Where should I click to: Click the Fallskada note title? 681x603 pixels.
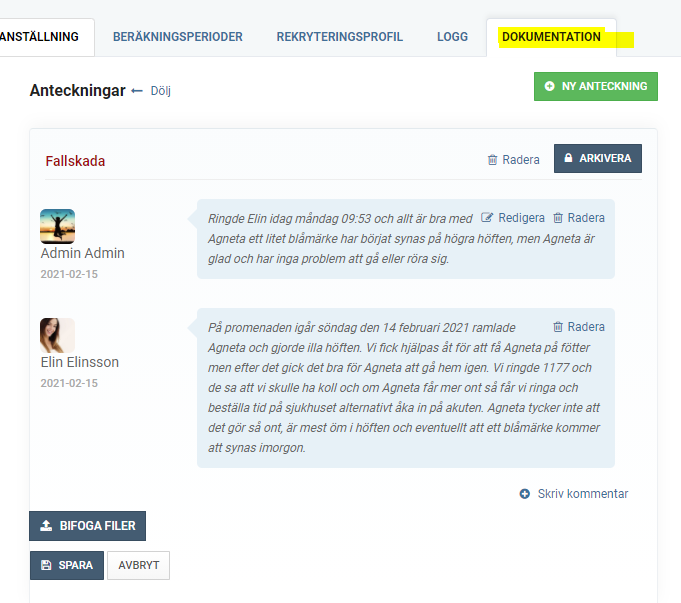pyautogui.click(x=75, y=161)
